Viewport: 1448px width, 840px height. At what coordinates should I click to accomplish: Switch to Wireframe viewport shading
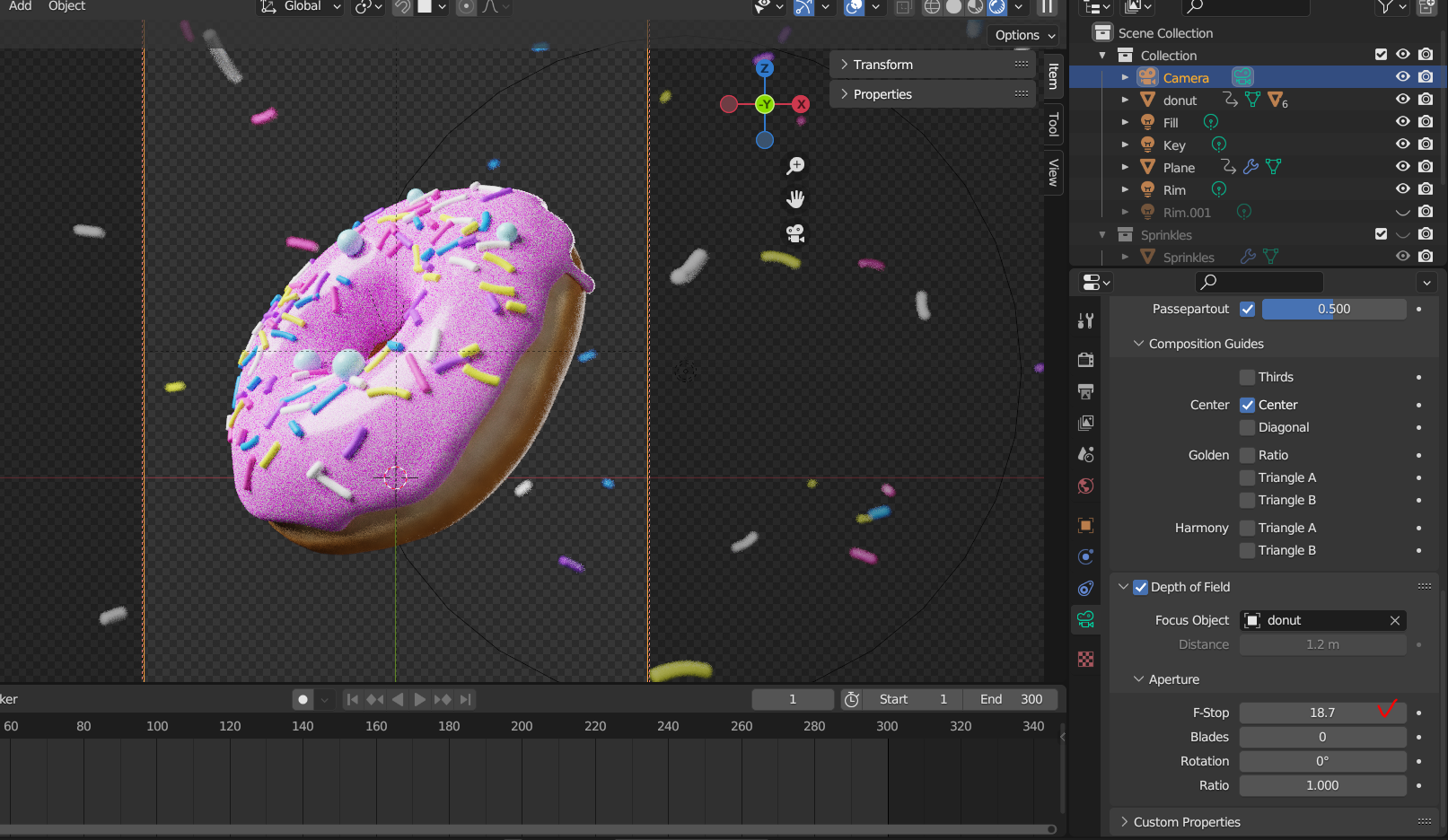pyautogui.click(x=933, y=7)
